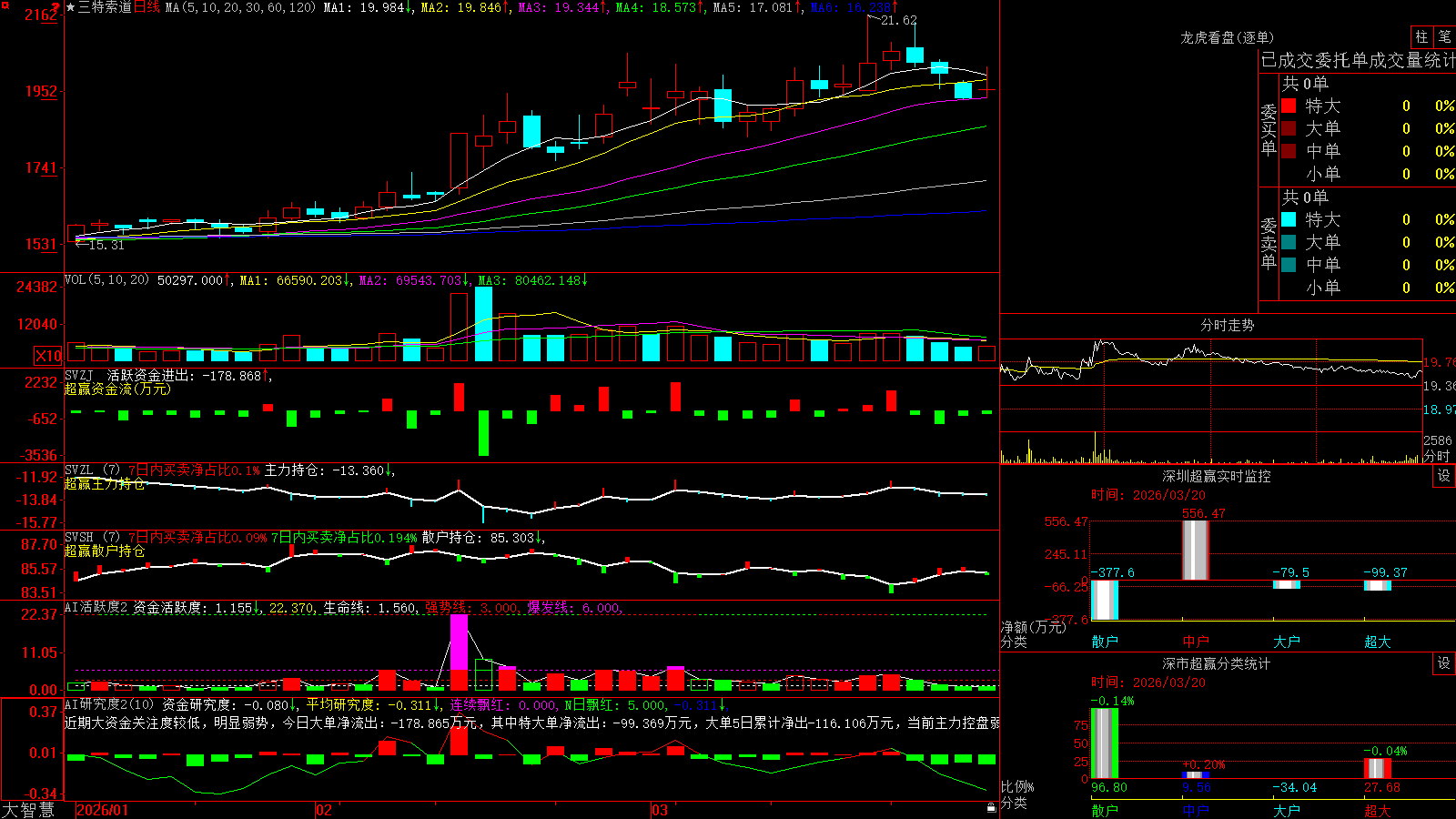This screenshot has width=1456, height=819.
Task: Click the 委买单 vertical label
Action: pos(1269,129)
